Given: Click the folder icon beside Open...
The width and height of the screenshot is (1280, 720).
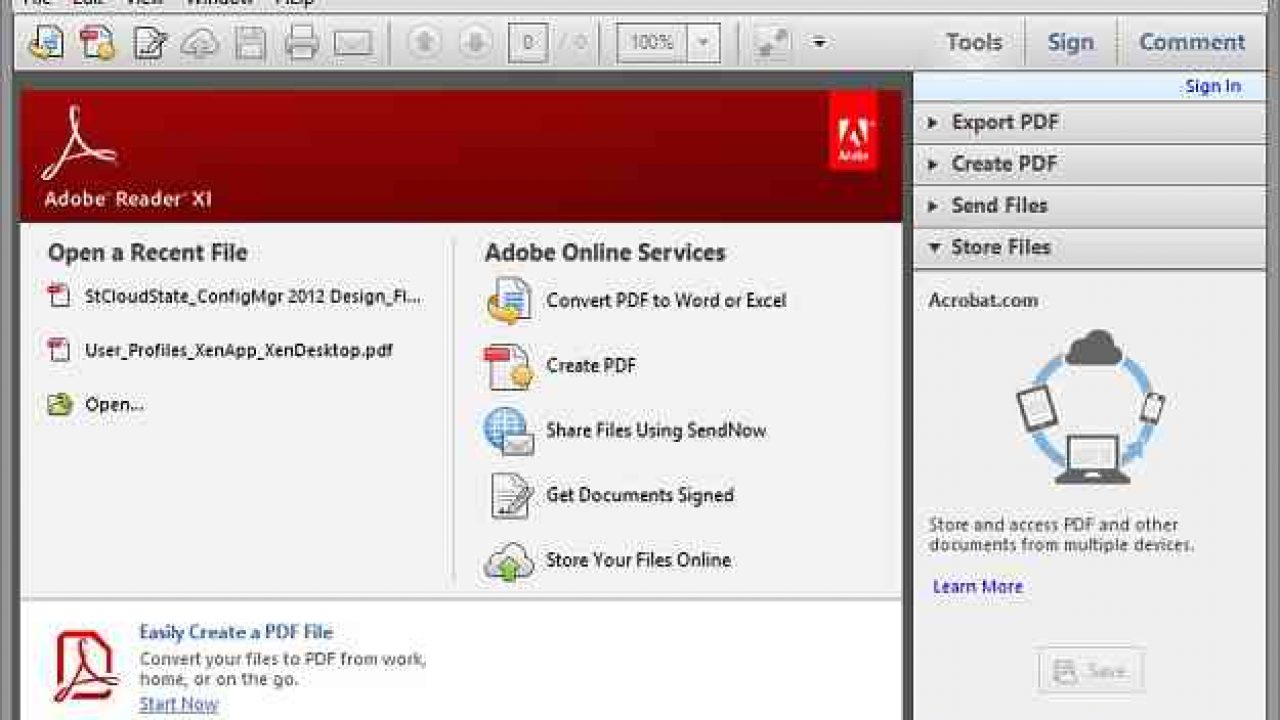Looking at the screenshot, I should tap(60, 405).
